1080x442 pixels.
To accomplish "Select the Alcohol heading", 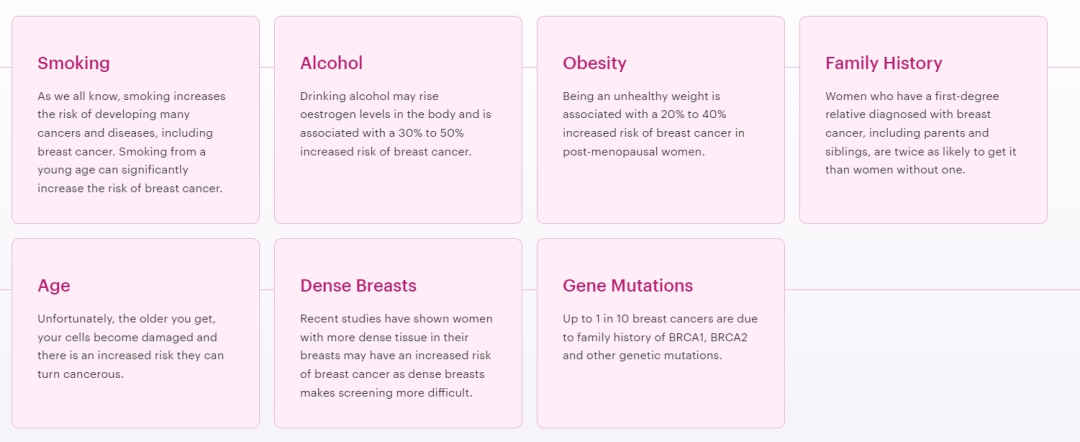I will [331, 63].
